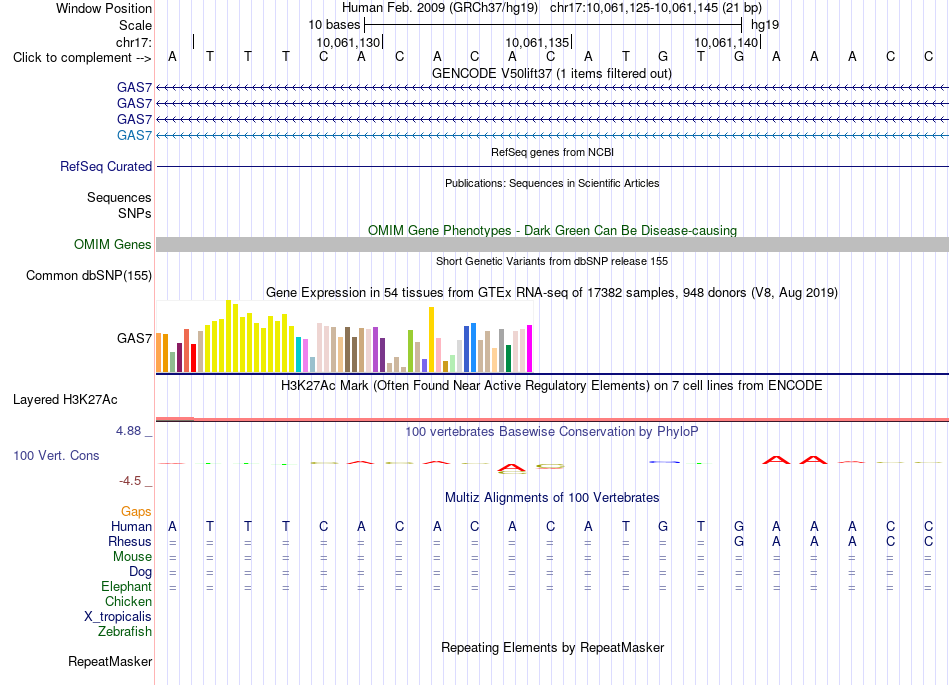This screenshot has width=950, height=685.
Task: Open the H3K27Ac Mark ENCODE track title
Action: pos(552,386)
